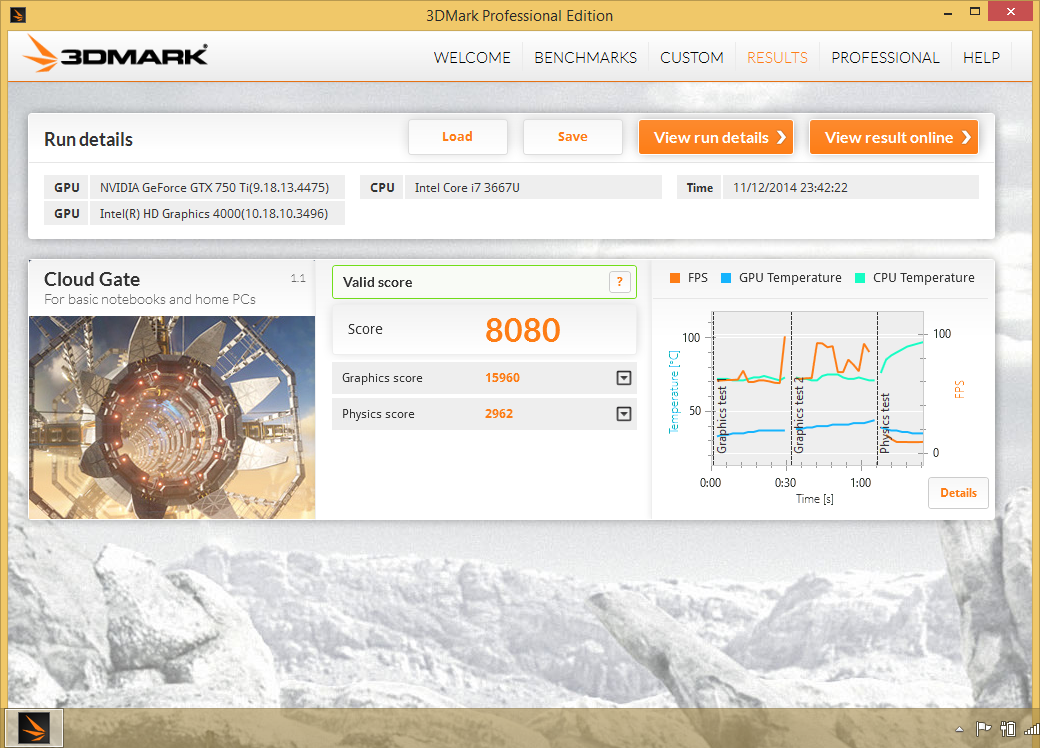Go to the CUSTOM tab
The image size is (1040, 748).
coord(692,58)
